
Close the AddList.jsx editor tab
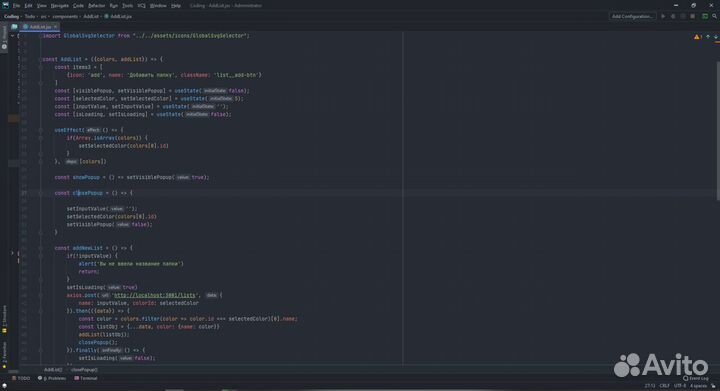click(56, 27)
